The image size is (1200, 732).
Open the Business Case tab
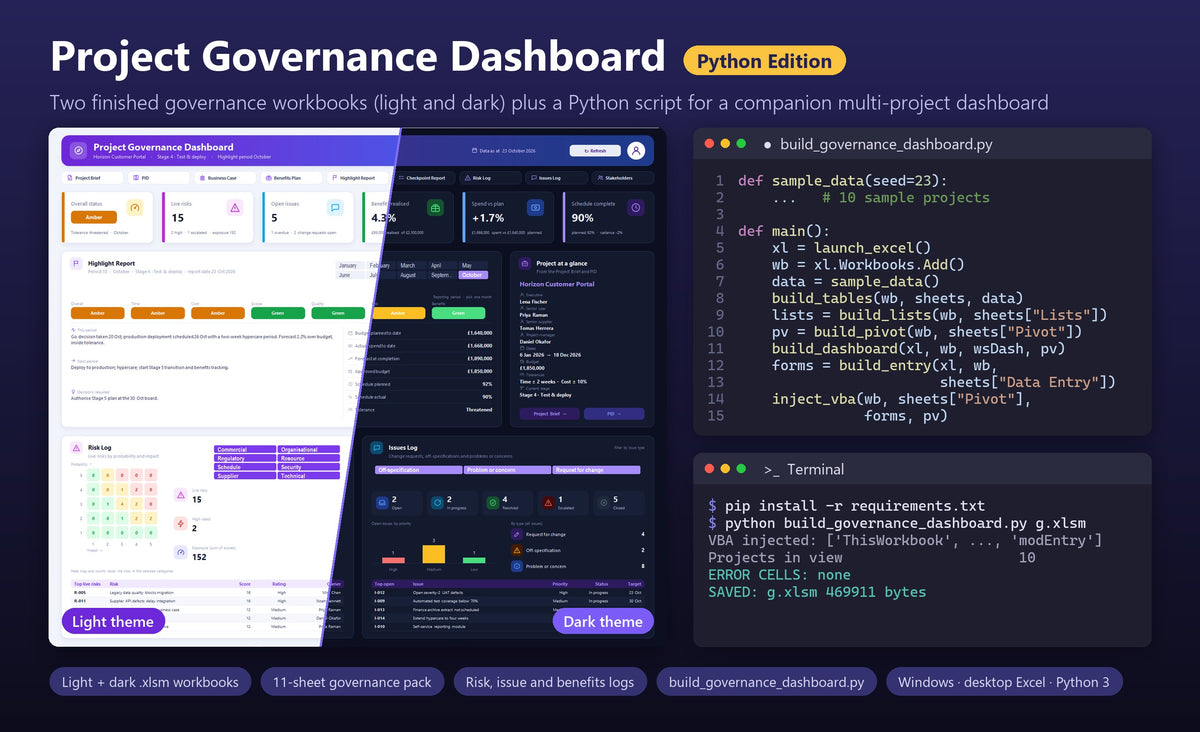pos(224,178)
